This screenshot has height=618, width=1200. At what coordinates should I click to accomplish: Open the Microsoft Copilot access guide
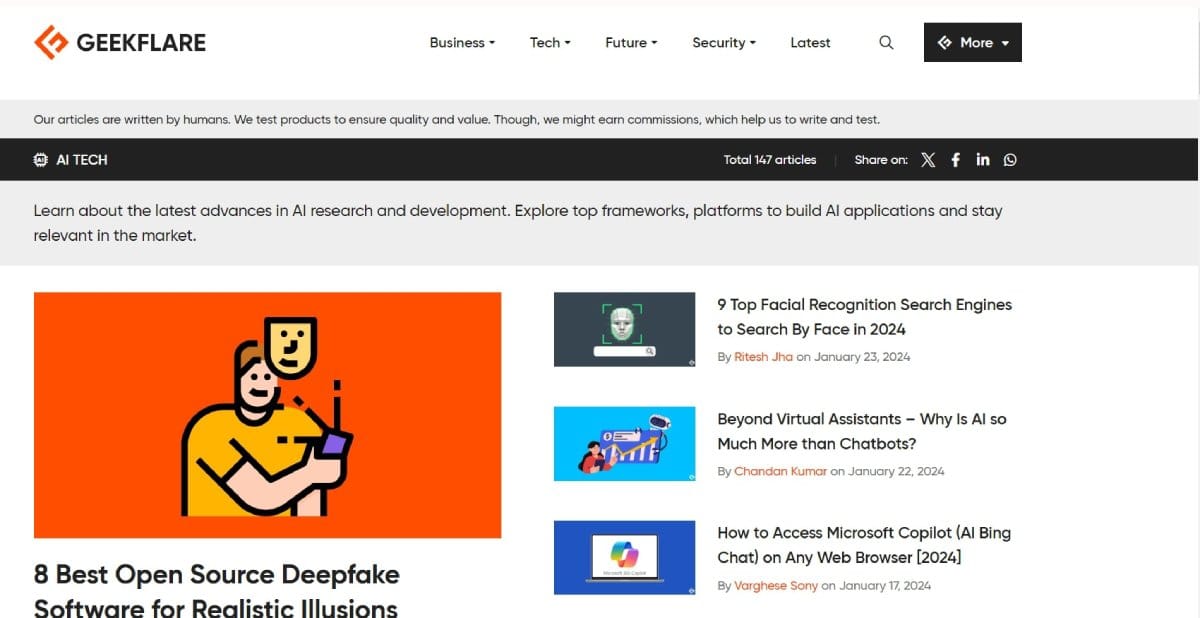click(x=863, y=545)
